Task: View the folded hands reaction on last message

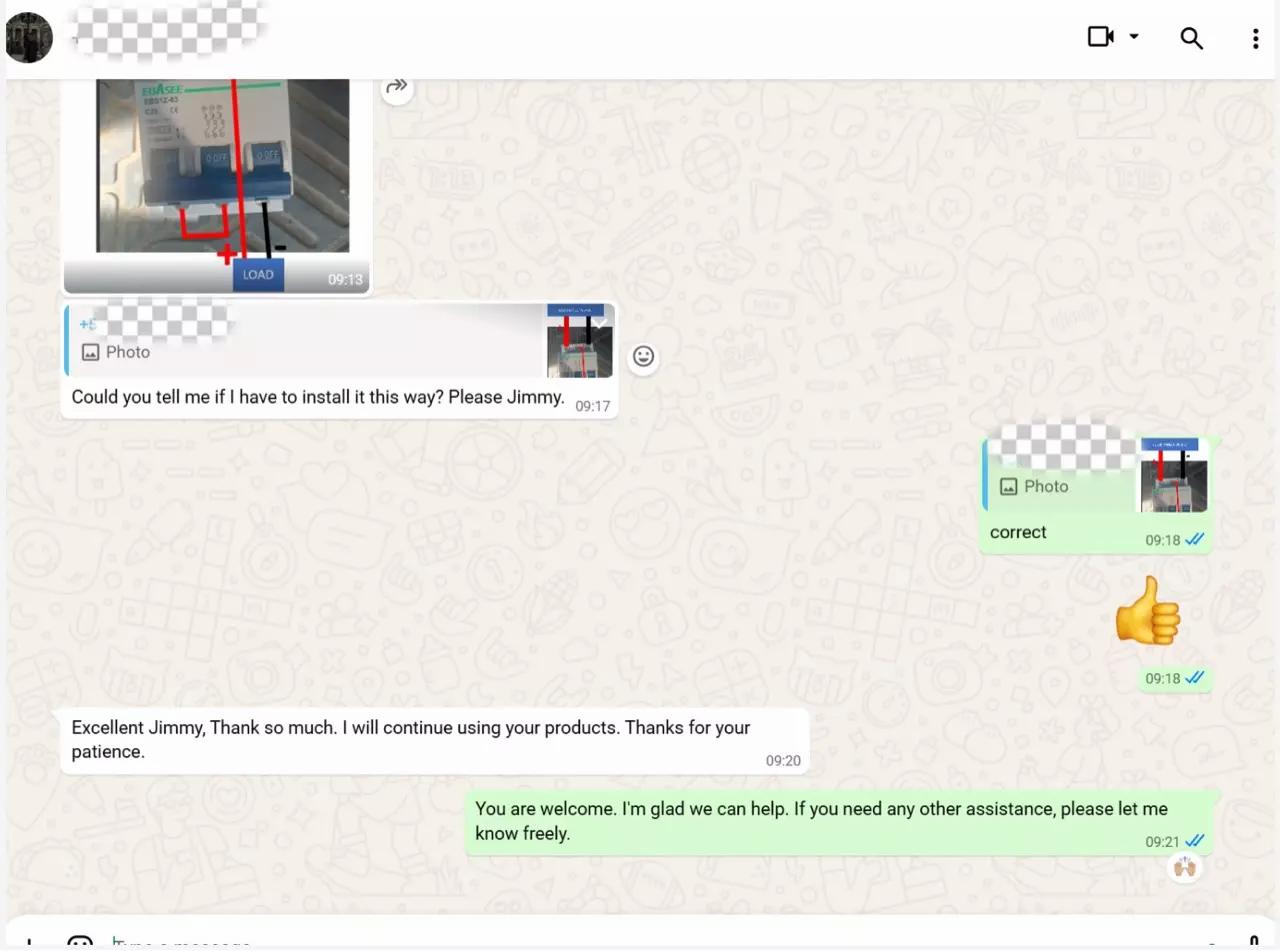Action: (1185, 867)
